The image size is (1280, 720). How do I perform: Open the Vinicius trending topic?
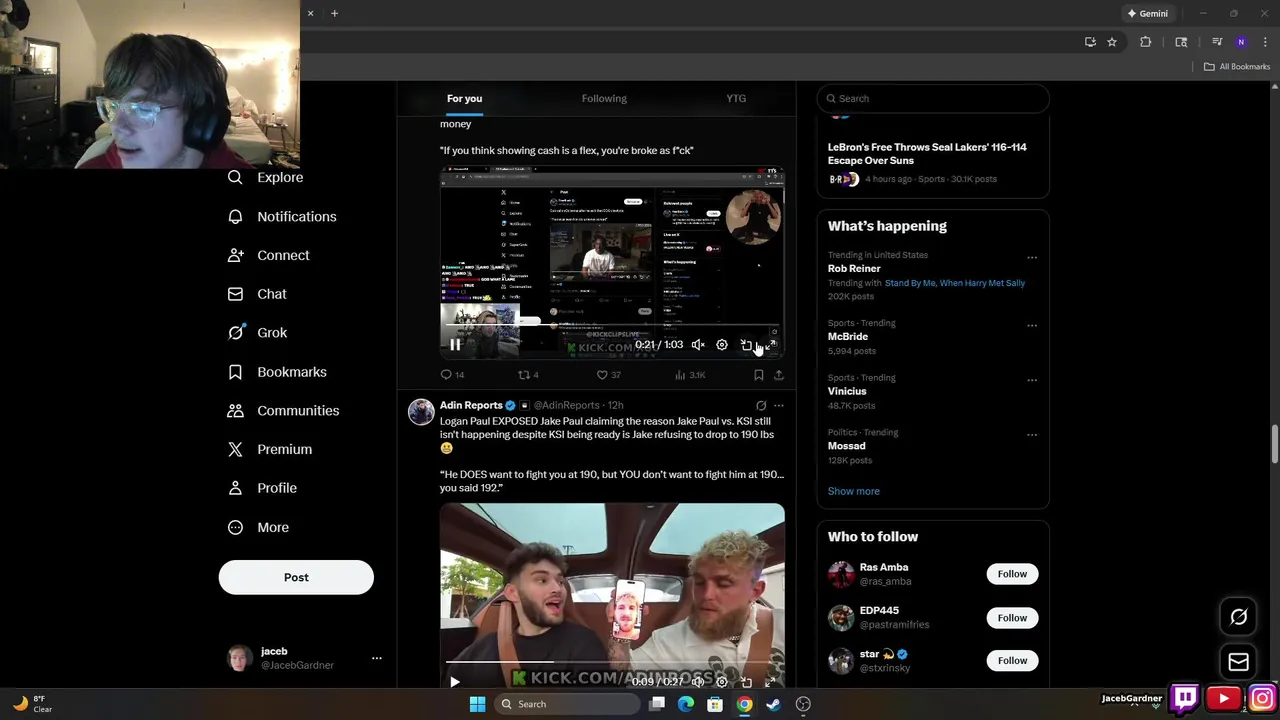tap(847, 391)
